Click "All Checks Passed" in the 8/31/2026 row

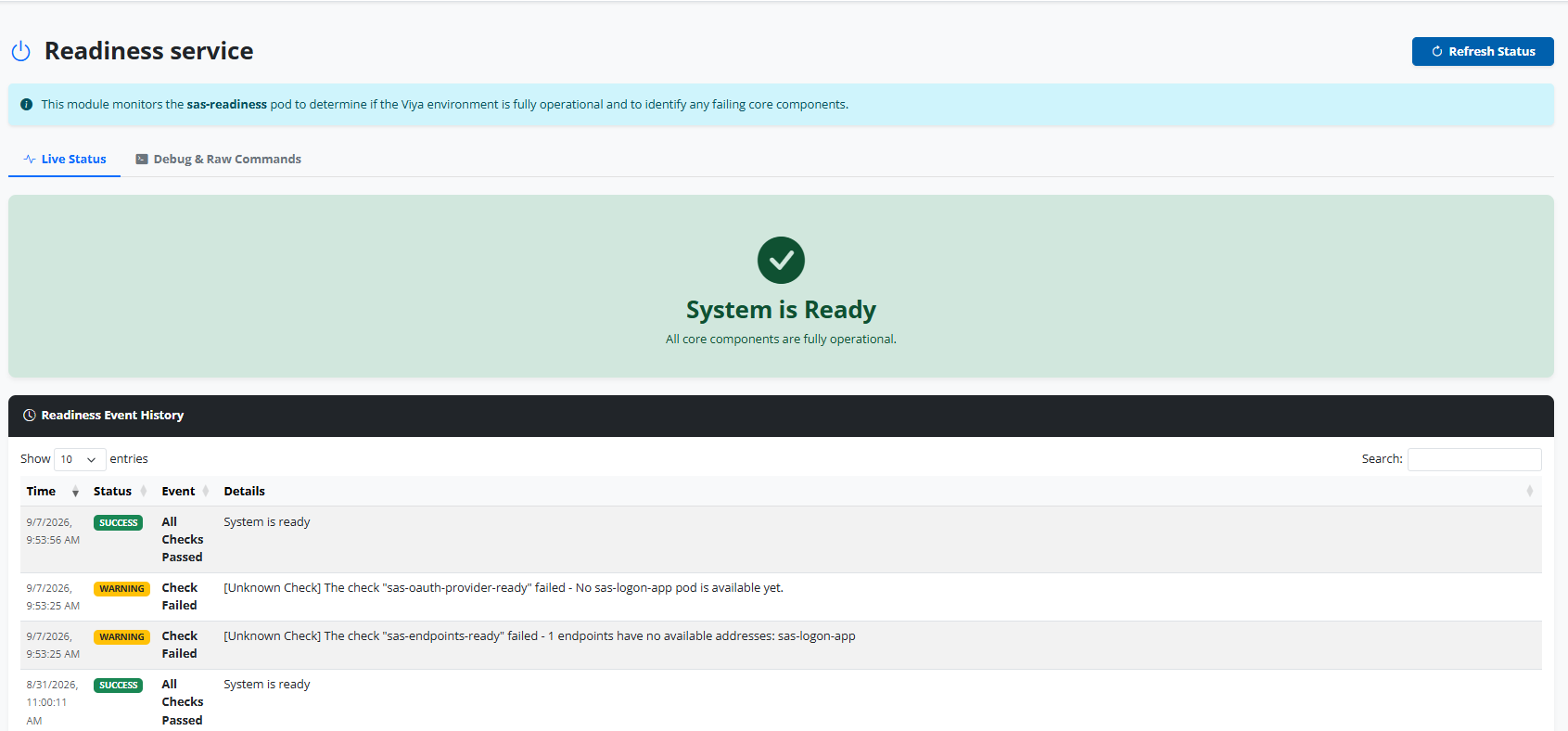coord(183,702)
